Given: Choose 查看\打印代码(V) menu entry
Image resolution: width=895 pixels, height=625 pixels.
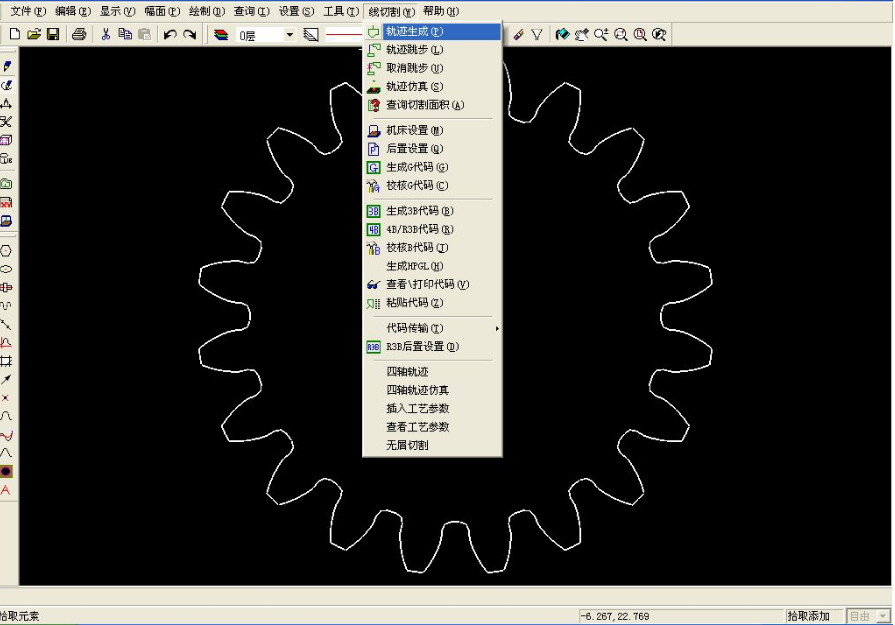Looking at the screenshot, I should [x=432, y=284].
